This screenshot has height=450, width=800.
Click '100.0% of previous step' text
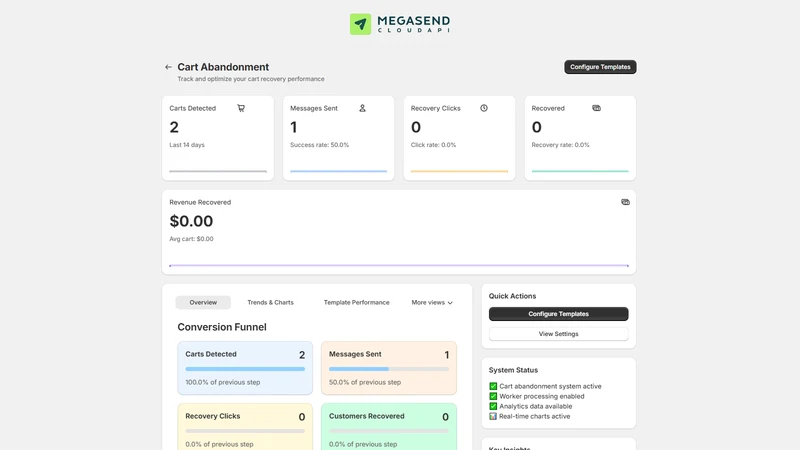[x=222, y=382]
